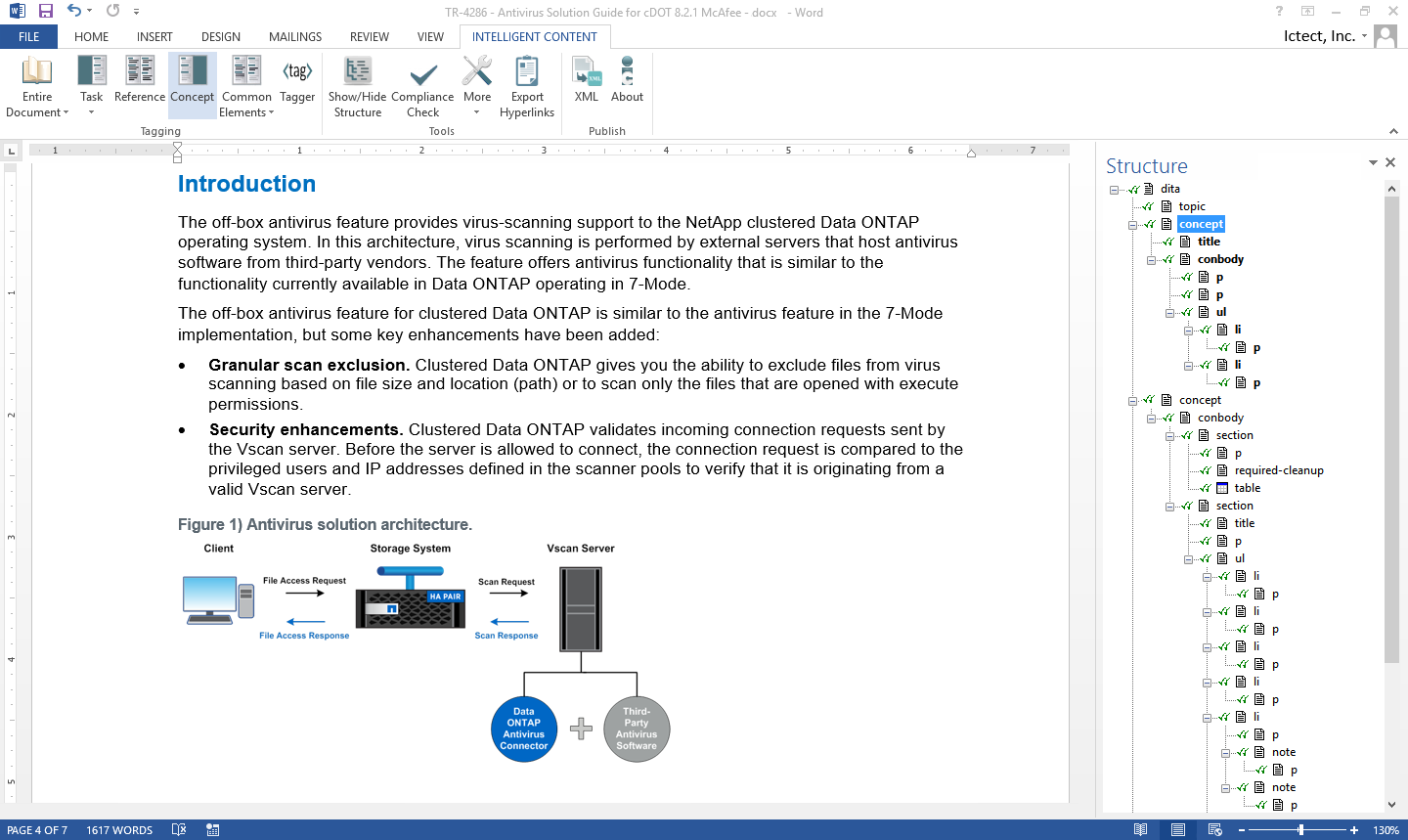Click zoom out minus button
1408x840 pixels.
coord(1242,830)
